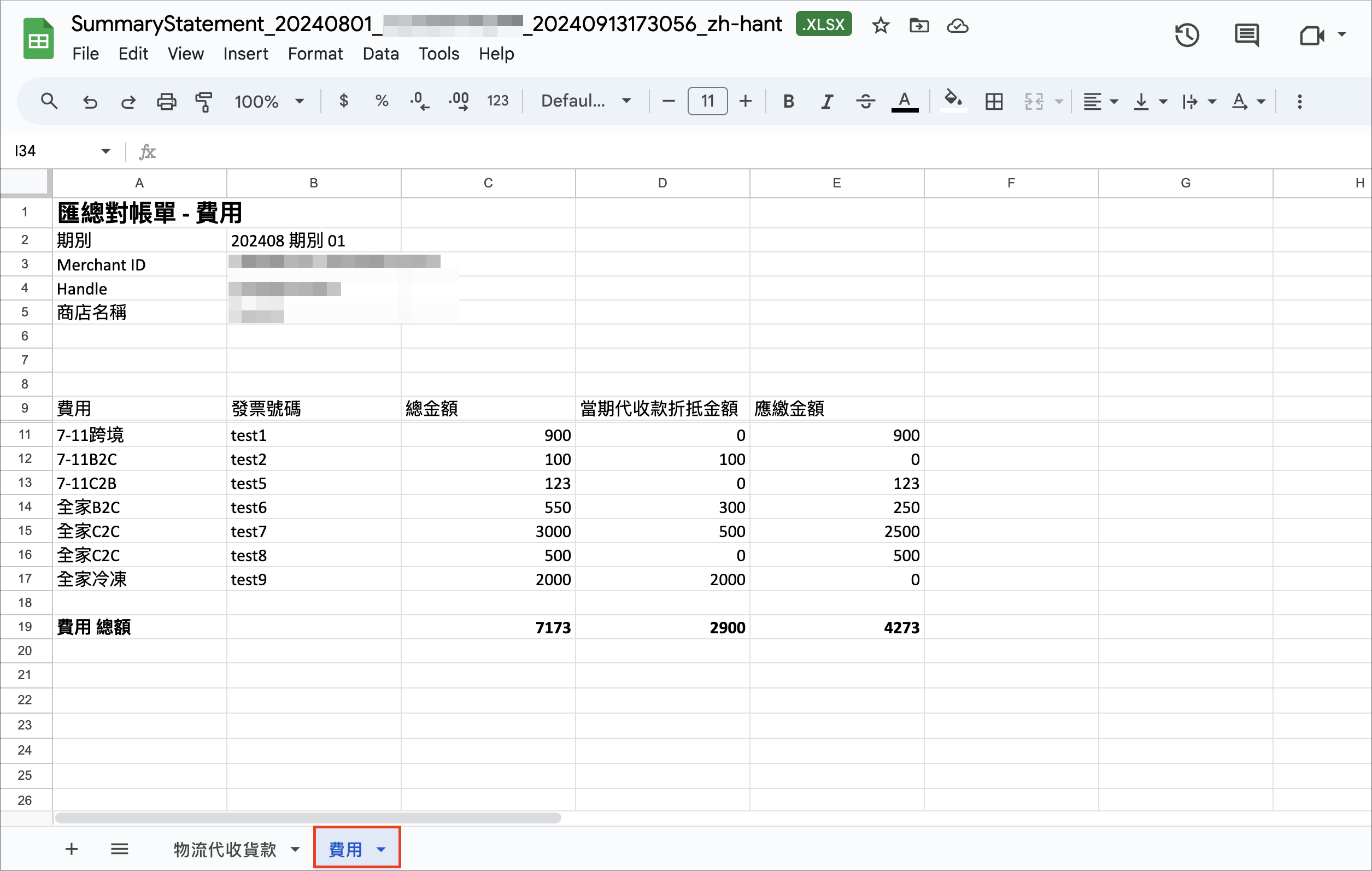
Task: Open the Help menu
Action: pyautogui.click(x=496, y=54)
